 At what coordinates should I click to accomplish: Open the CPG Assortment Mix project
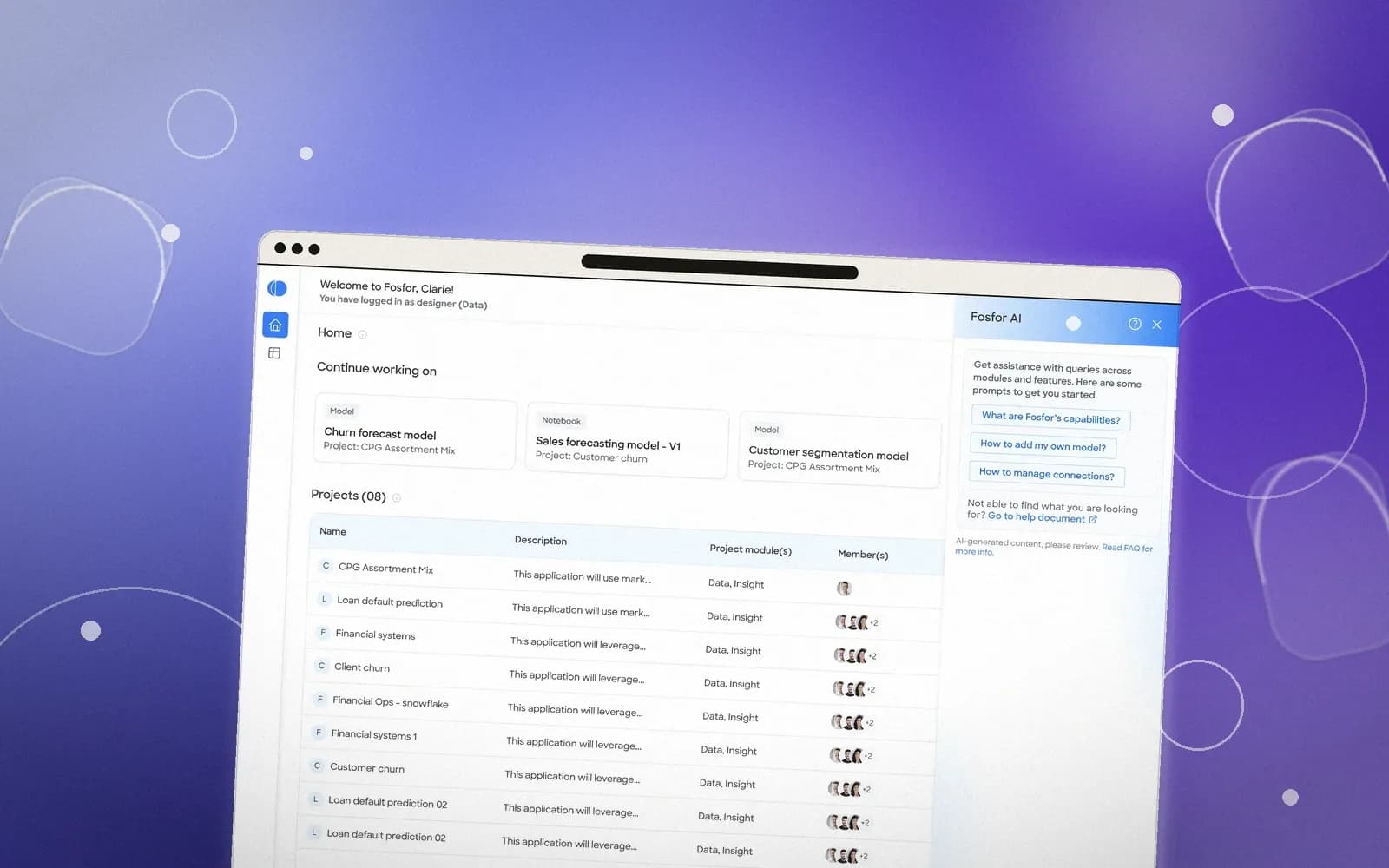[x=385, y=569]
